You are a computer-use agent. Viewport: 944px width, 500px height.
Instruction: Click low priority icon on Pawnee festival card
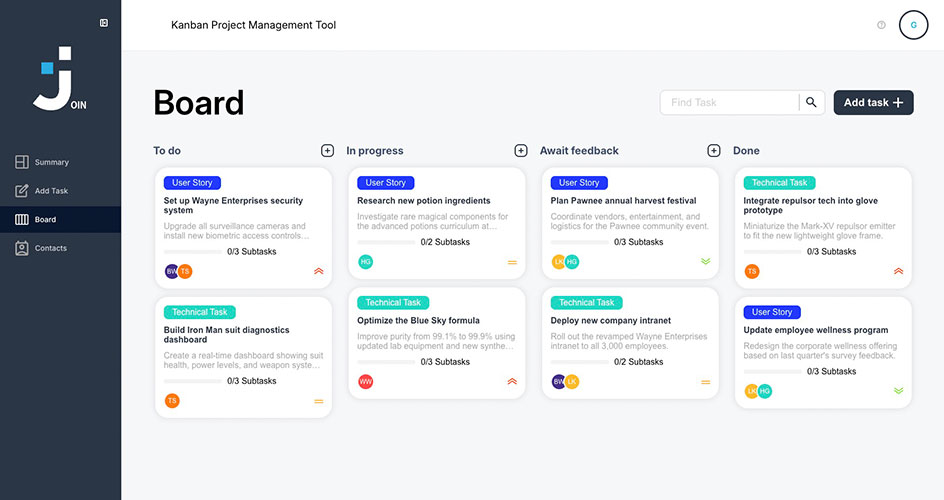click(706, 261)
